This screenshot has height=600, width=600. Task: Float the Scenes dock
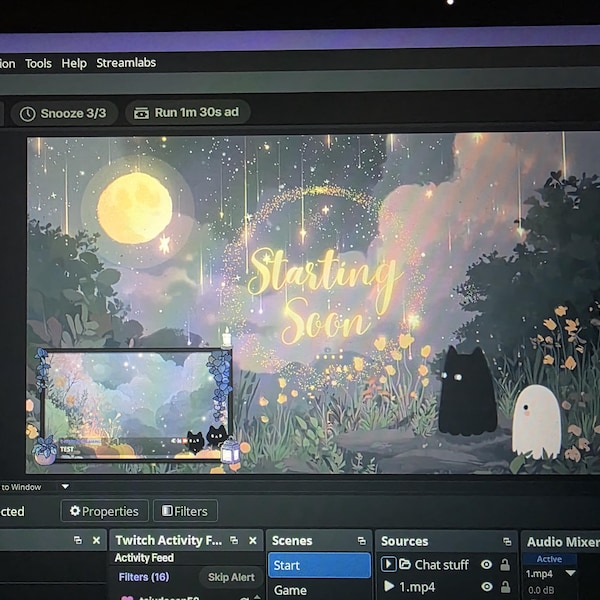click(362, 541)
